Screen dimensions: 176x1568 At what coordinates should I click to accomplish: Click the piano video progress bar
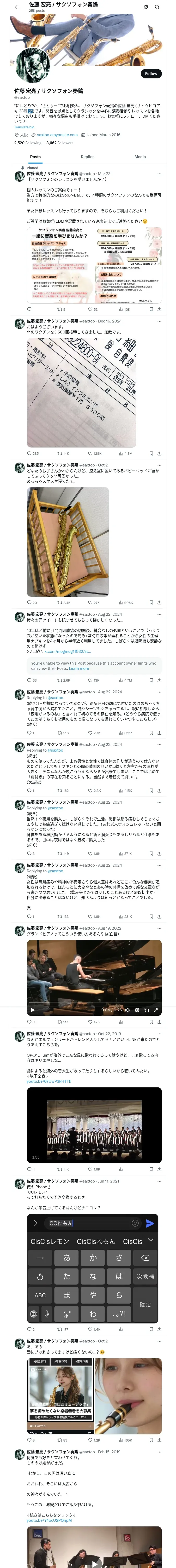[x=94, y=1003]
